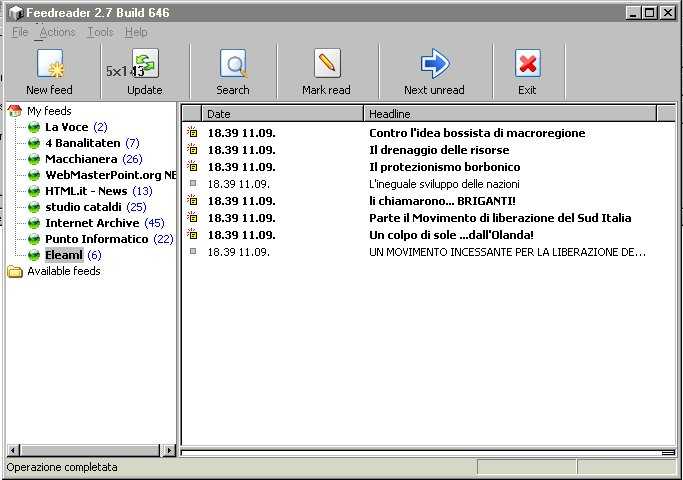Sort articles by the Date column header

coord(283,114)
